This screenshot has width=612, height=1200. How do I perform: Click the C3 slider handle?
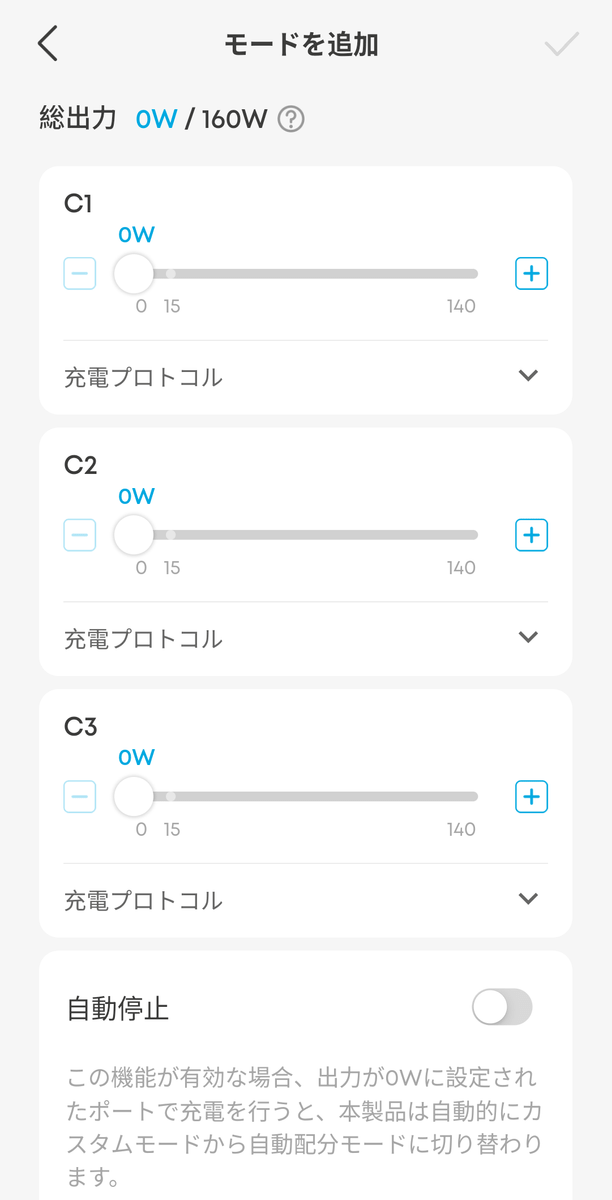click(133, 797)
